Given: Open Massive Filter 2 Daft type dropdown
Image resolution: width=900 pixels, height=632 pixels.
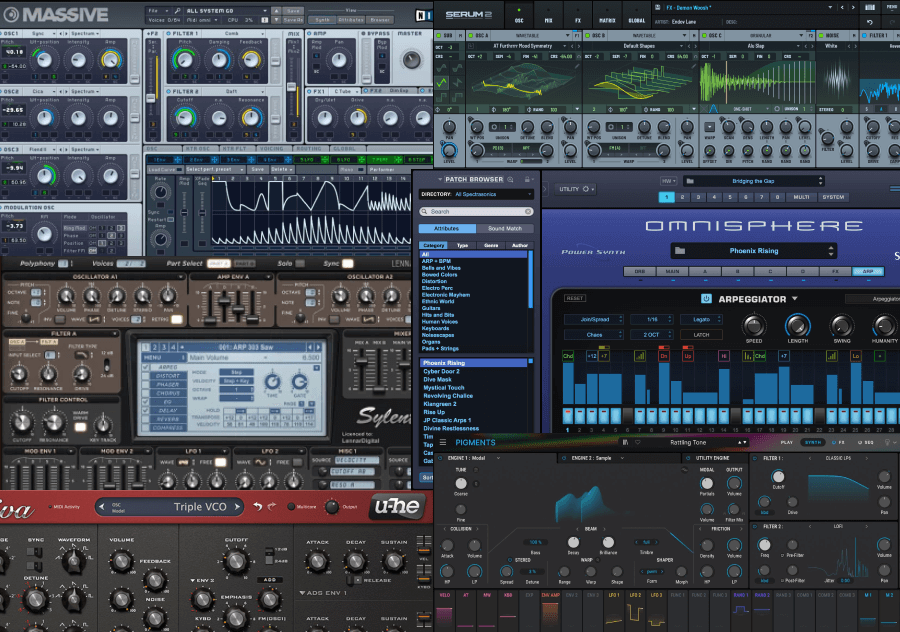Looking at the screenshot, I should point(232,91).
